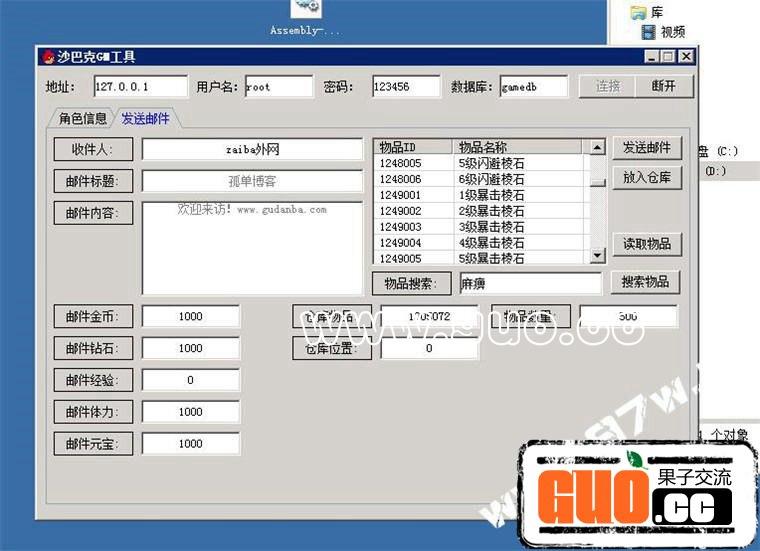Click the 物品名称 column header
Image resolution: width=760 pixels, height=551 pixels.
click(517, 147)
